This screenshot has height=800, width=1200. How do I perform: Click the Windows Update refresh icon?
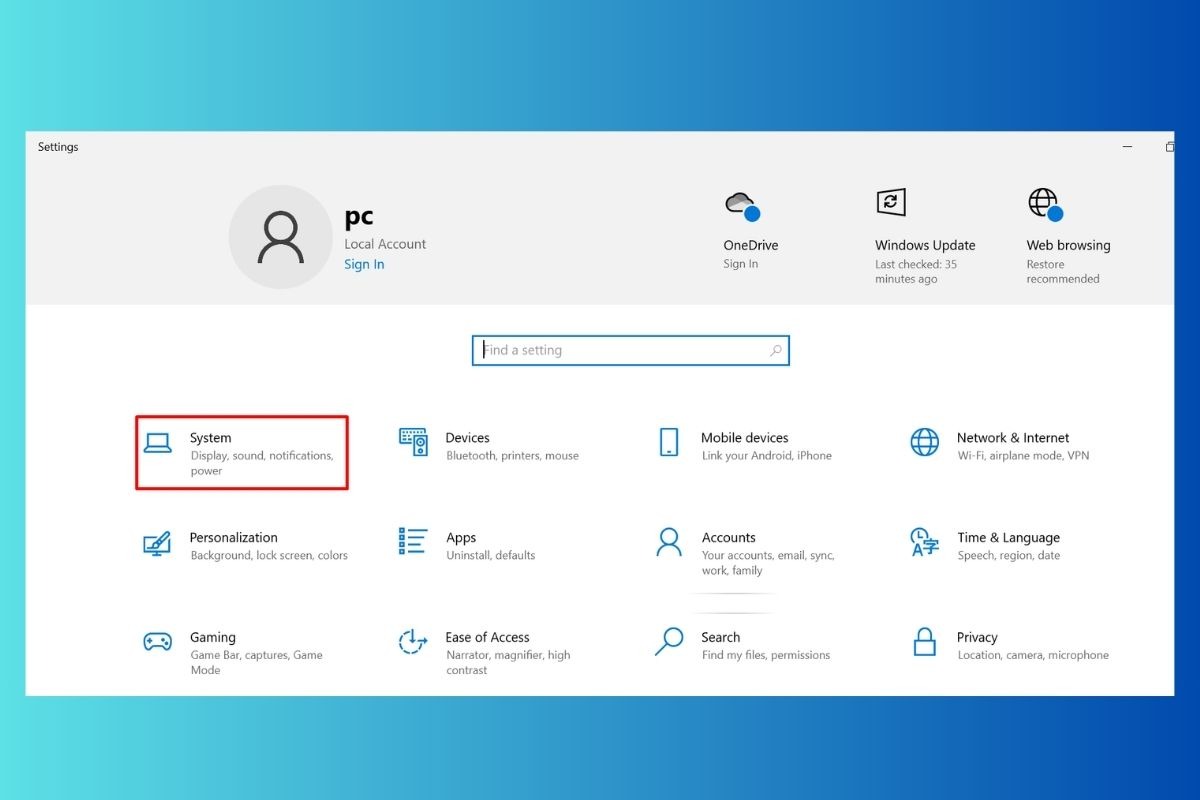(891, 203)
